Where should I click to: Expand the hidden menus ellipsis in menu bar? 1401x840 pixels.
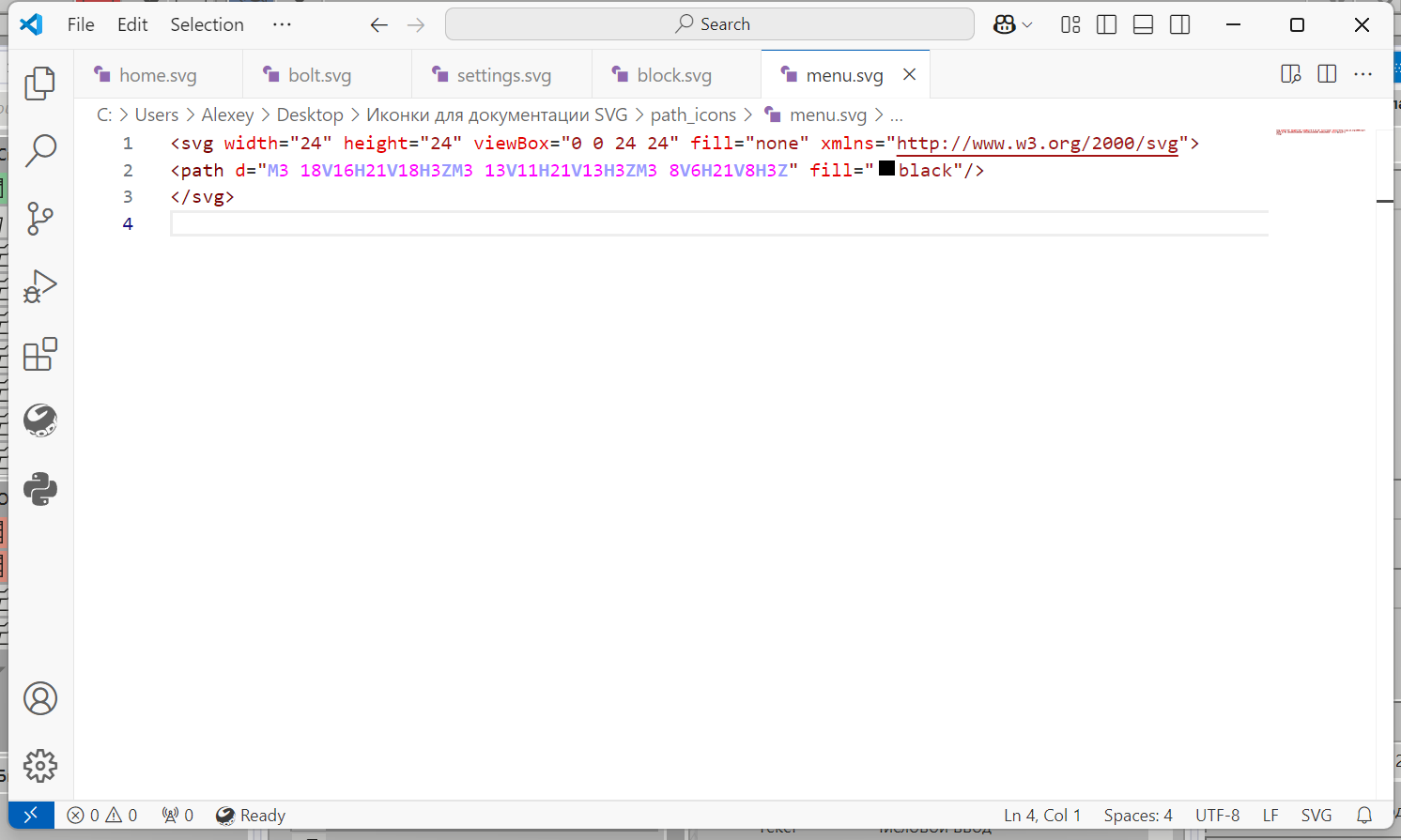point(282,24)
